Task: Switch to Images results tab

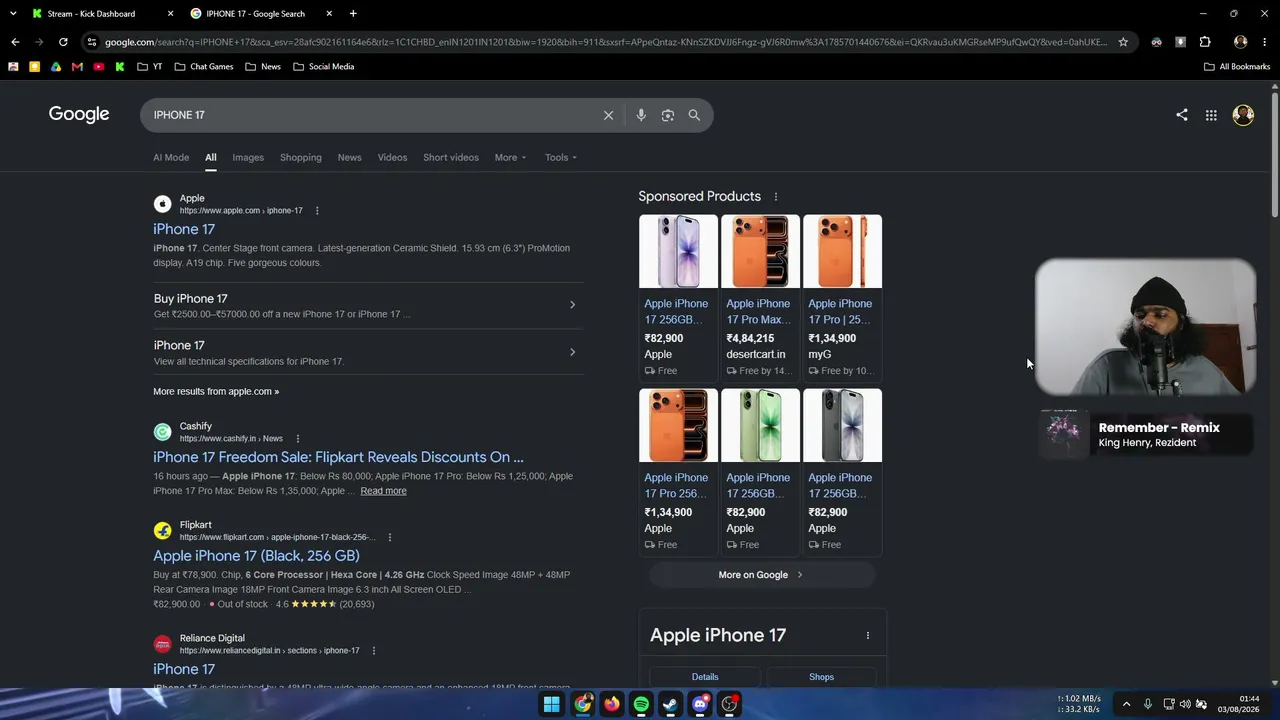Action: pos(248,157)
